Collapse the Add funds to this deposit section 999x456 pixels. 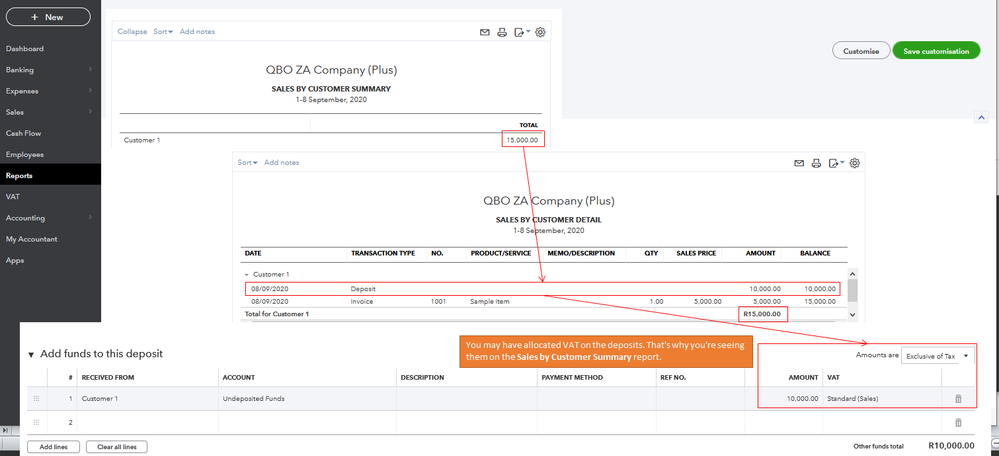[x=31, y=355]
